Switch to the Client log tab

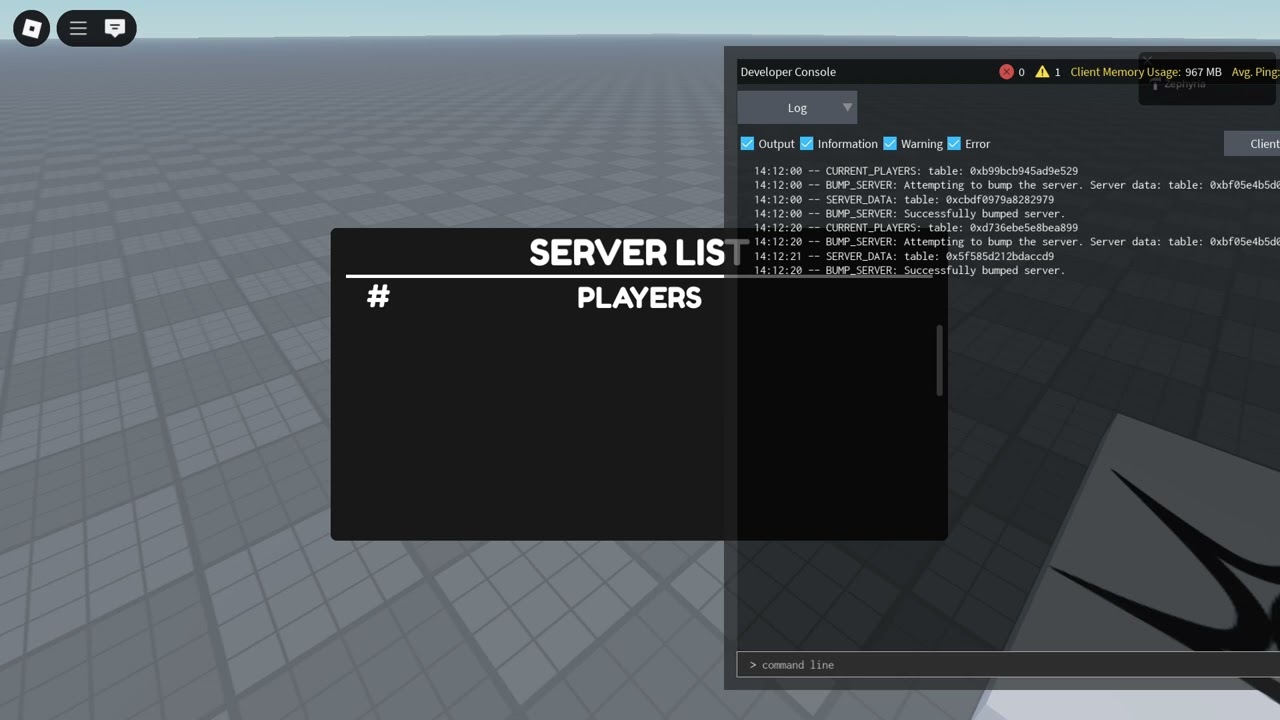1252,144
